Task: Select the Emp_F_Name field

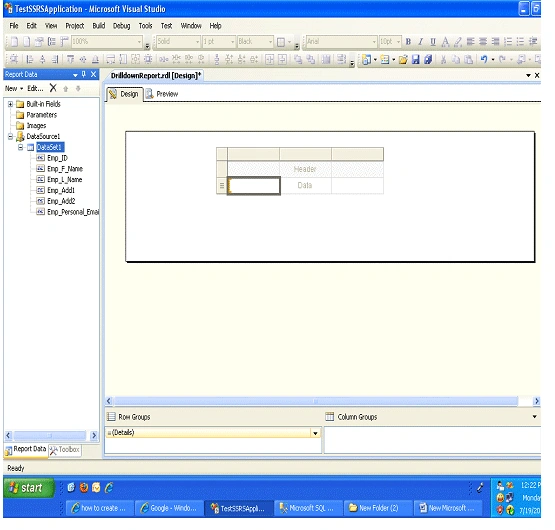Action: (65, 169)
